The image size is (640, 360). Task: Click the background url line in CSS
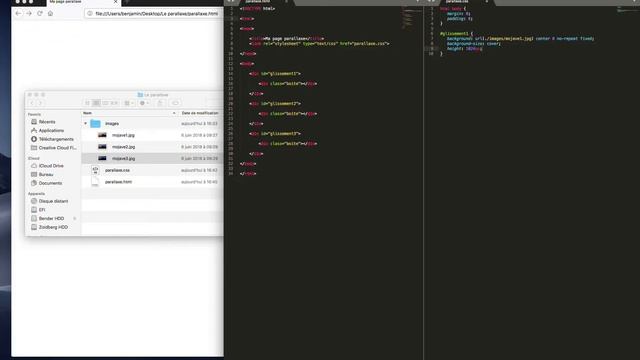point(520,38)
